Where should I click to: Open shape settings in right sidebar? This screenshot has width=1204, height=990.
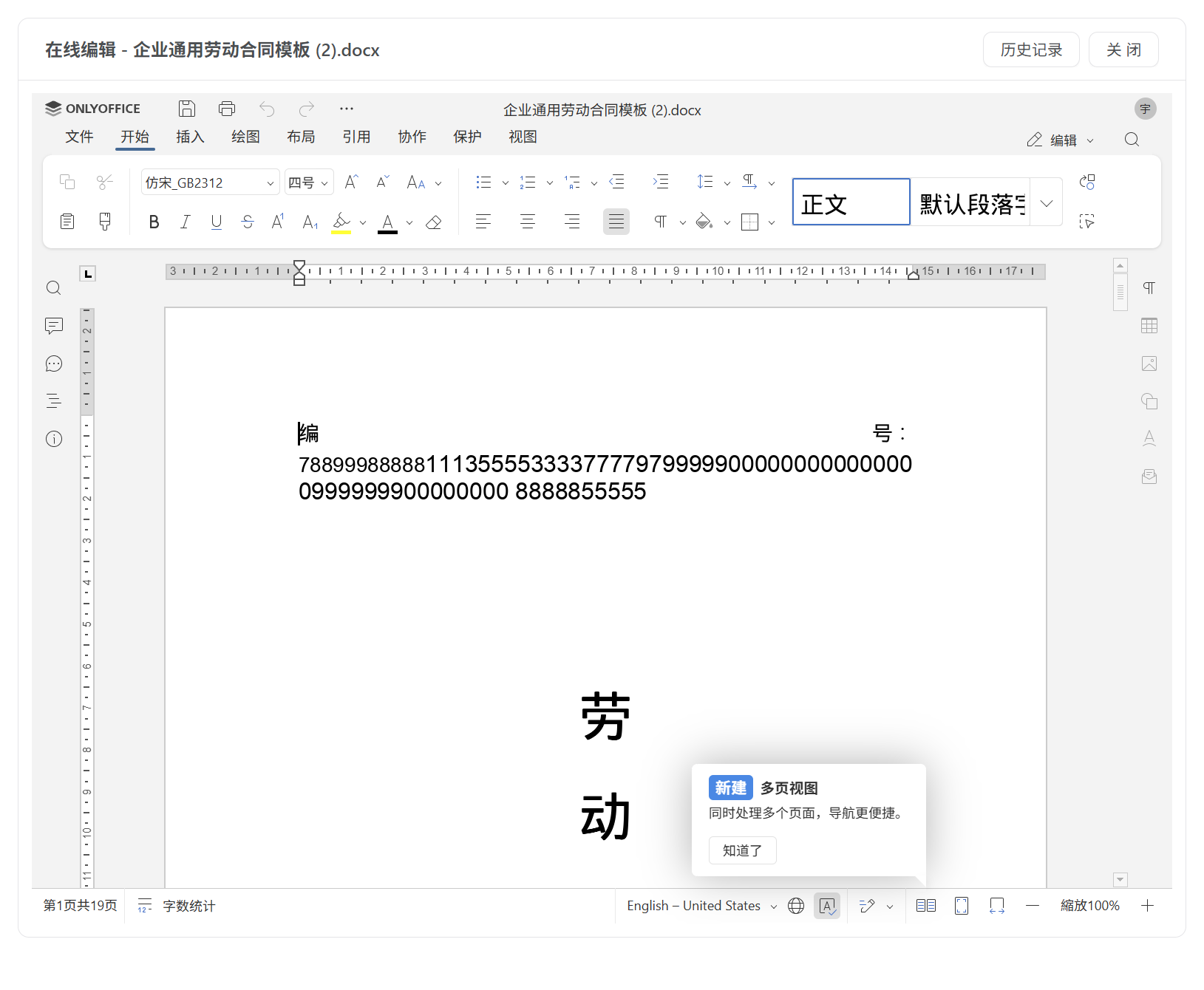click(x=1149, y=401)
